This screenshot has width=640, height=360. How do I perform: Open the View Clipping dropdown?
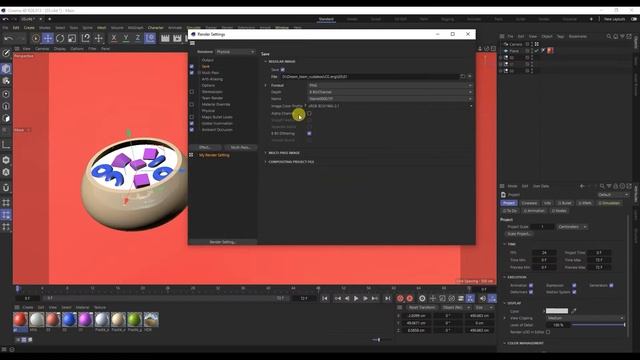click(x=585, y=318)
